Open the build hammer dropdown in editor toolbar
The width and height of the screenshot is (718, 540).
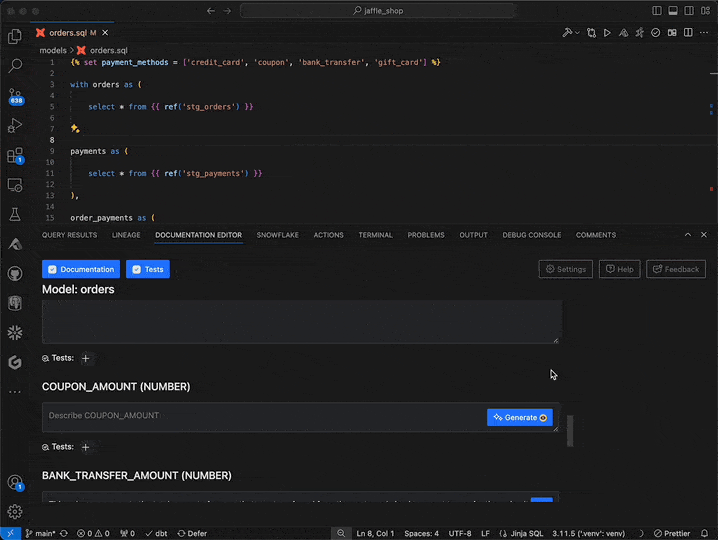(571, 33)
